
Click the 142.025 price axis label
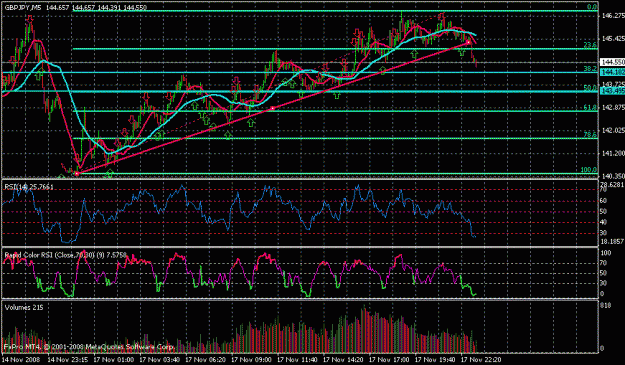pos(613,130)
